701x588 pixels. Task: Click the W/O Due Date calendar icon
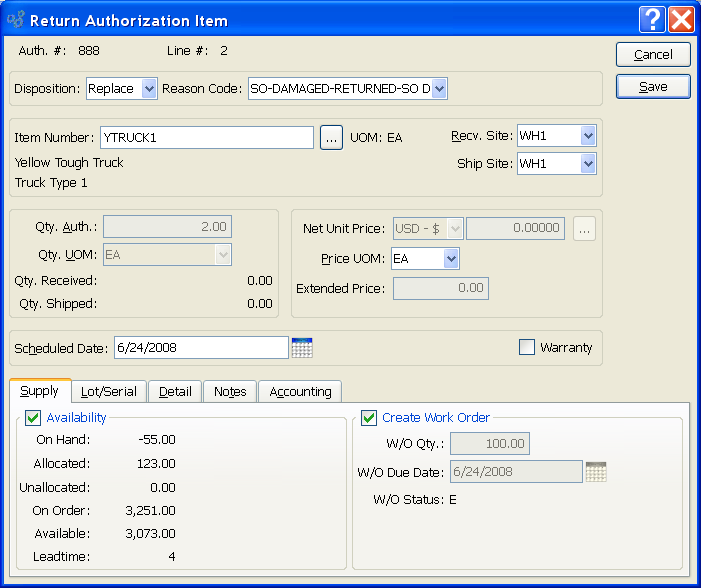(596, 471)
